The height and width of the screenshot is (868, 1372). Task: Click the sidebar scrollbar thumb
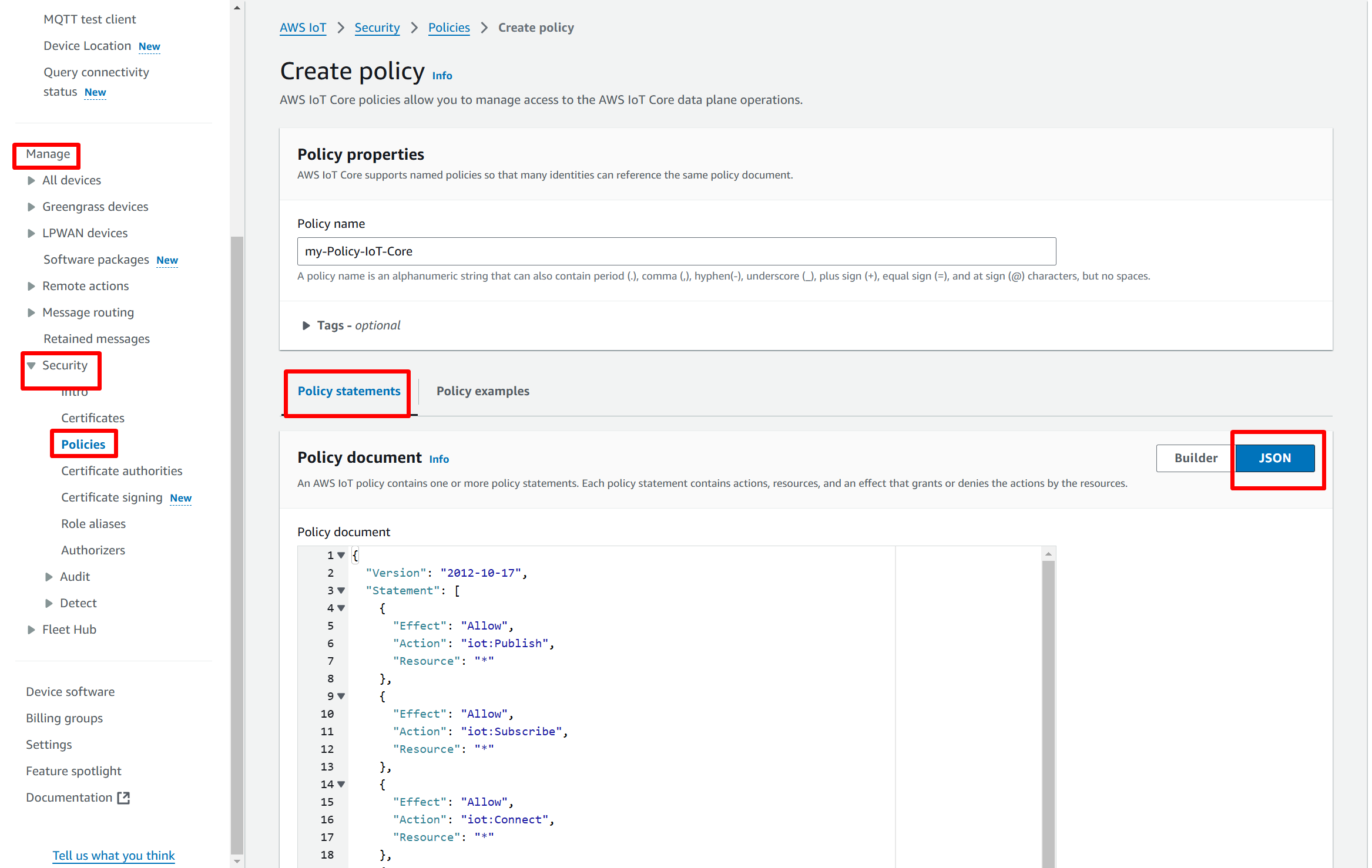[x=237, y=545]
